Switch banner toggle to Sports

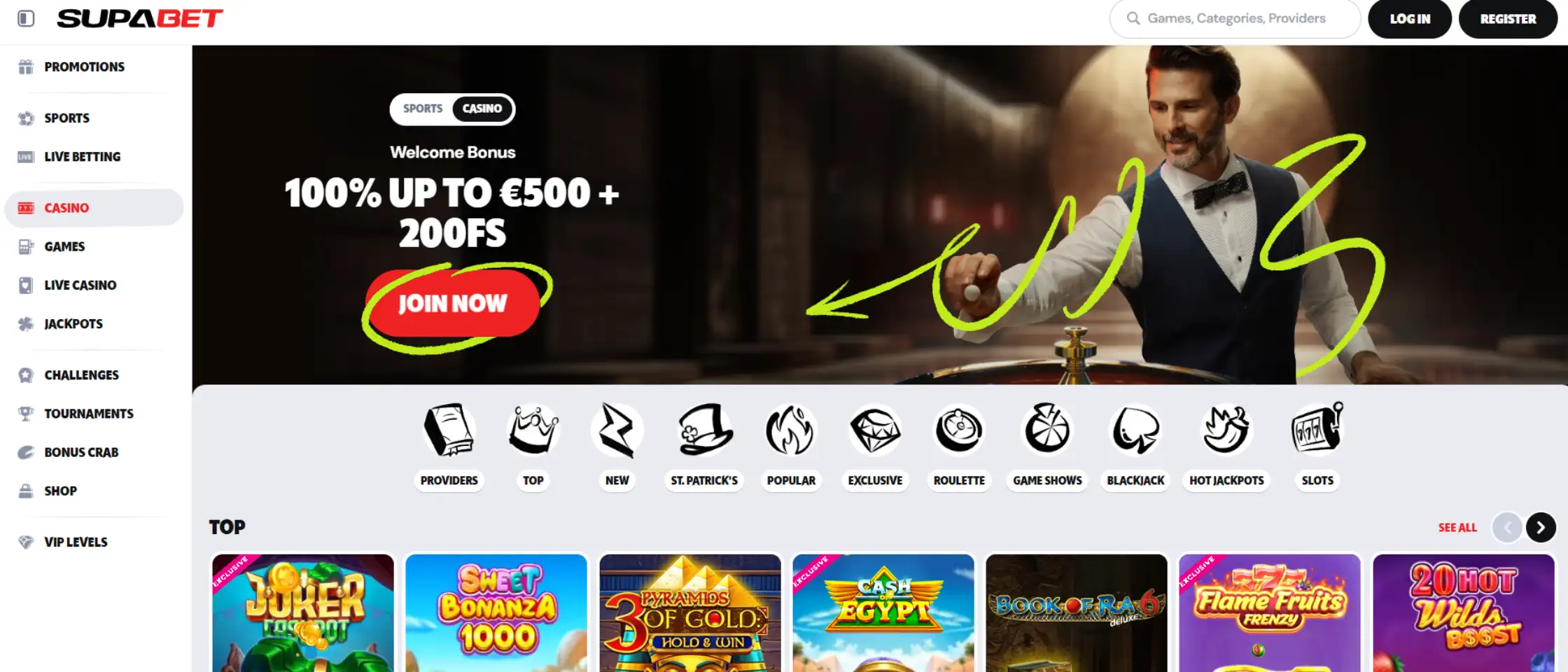click(x=423, y=108)
